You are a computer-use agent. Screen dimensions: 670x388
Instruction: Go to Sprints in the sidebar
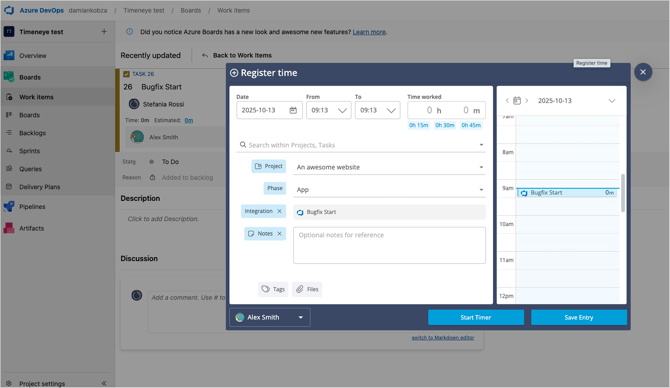pyautogui.click(x=29, y=151)
